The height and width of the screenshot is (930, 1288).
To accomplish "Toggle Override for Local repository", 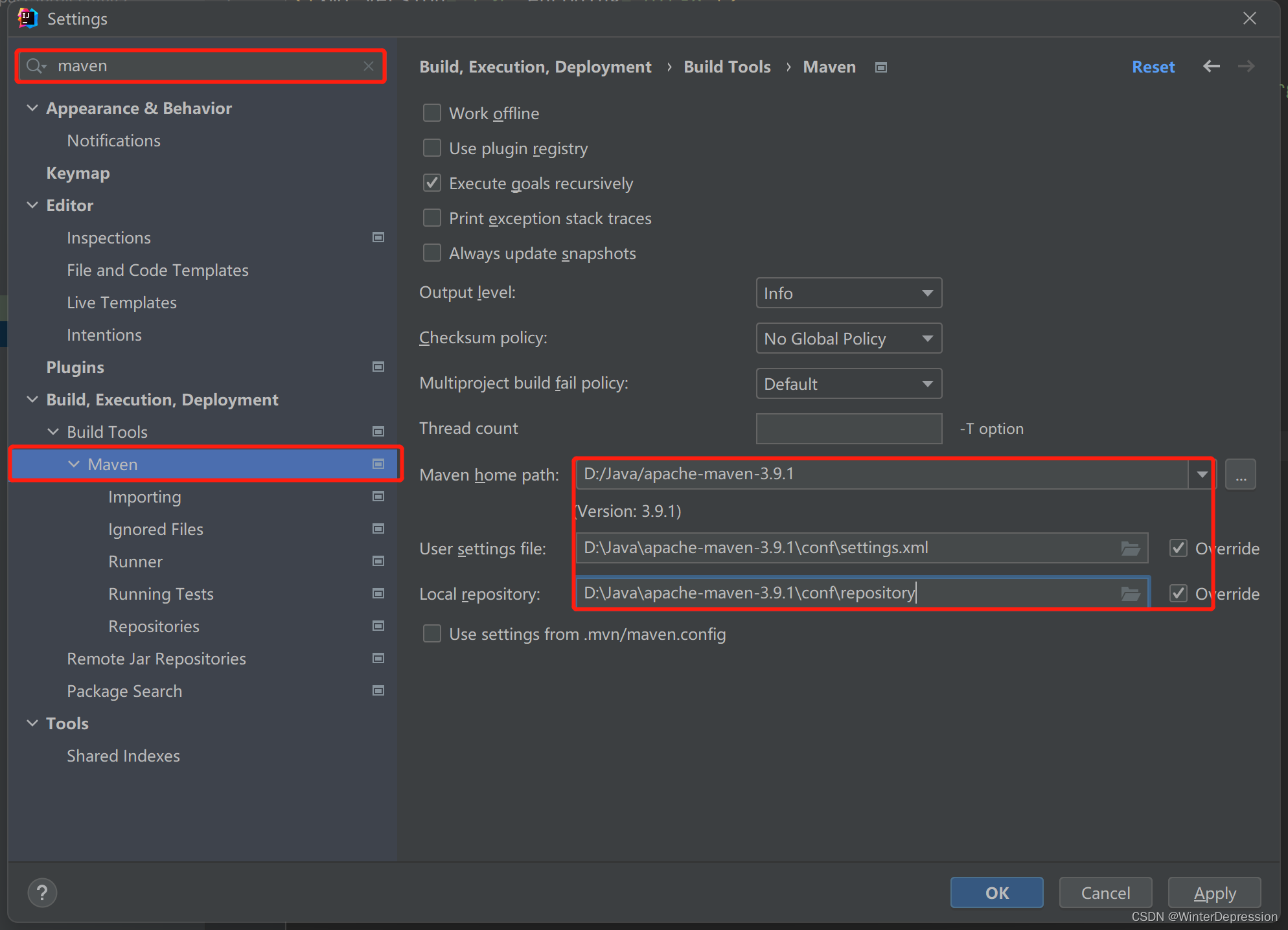I will (x=1179, y=593).
